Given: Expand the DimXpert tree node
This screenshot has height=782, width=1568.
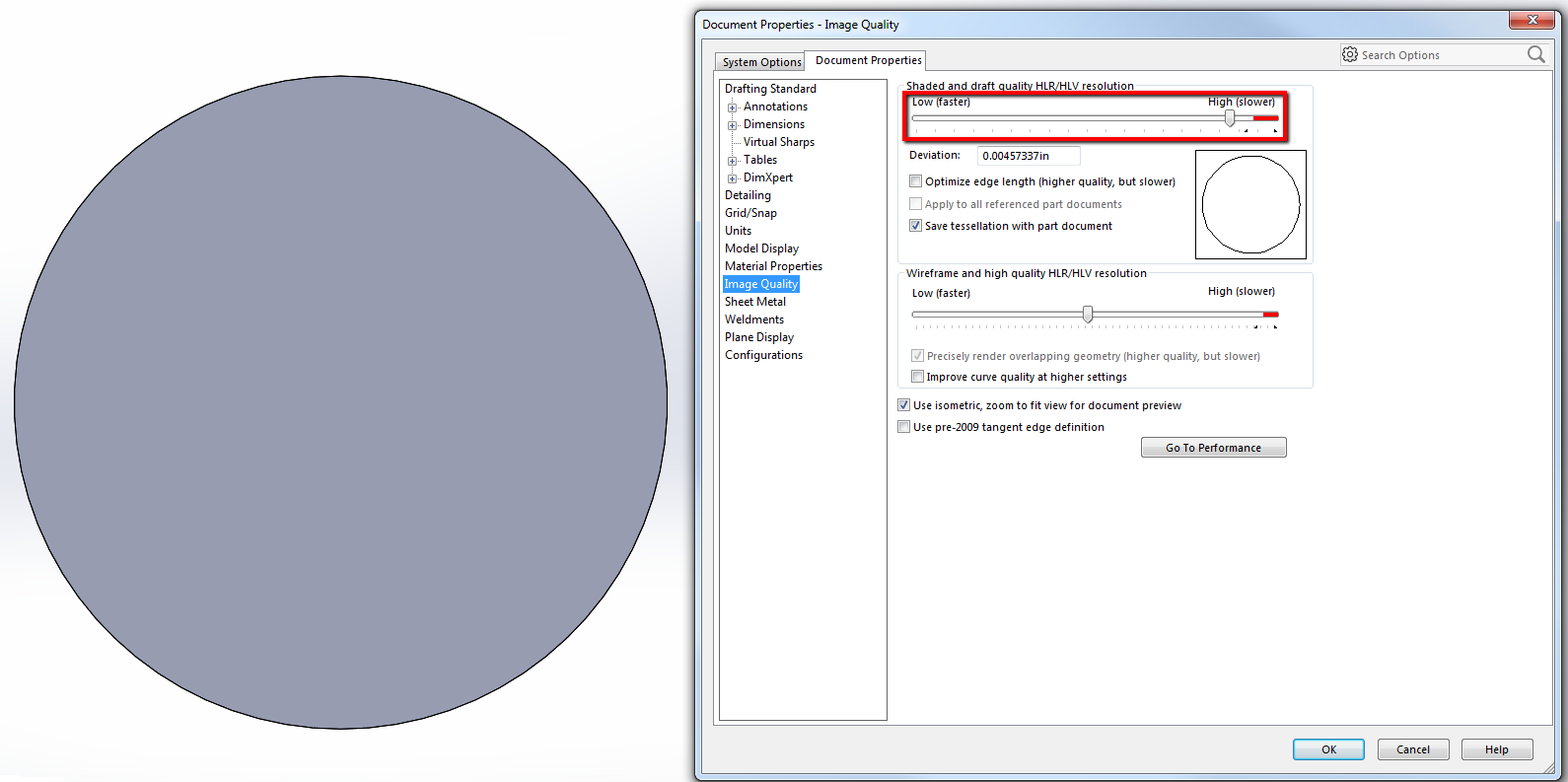Looking at the screenshot, I should pyautogui.click(x=733, y=178).
